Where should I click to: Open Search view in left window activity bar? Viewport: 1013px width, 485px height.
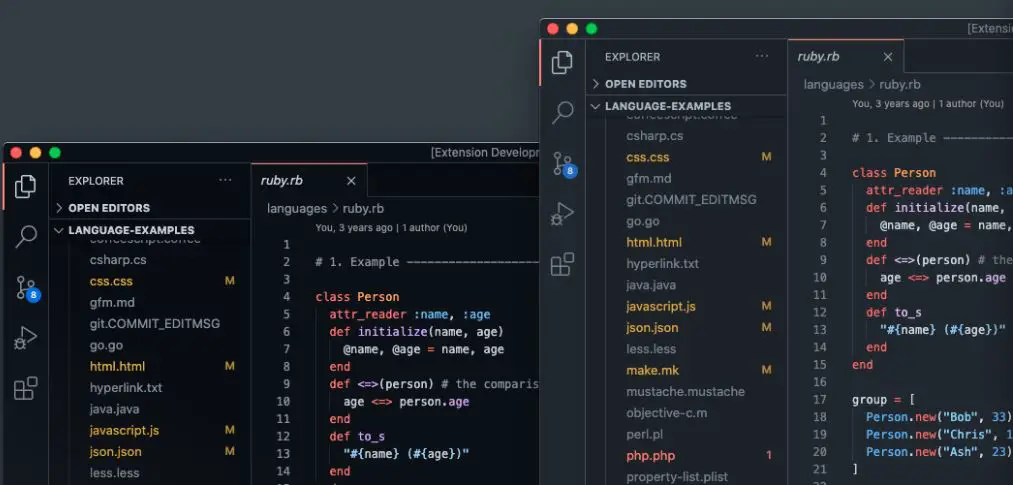pos(26,236)
